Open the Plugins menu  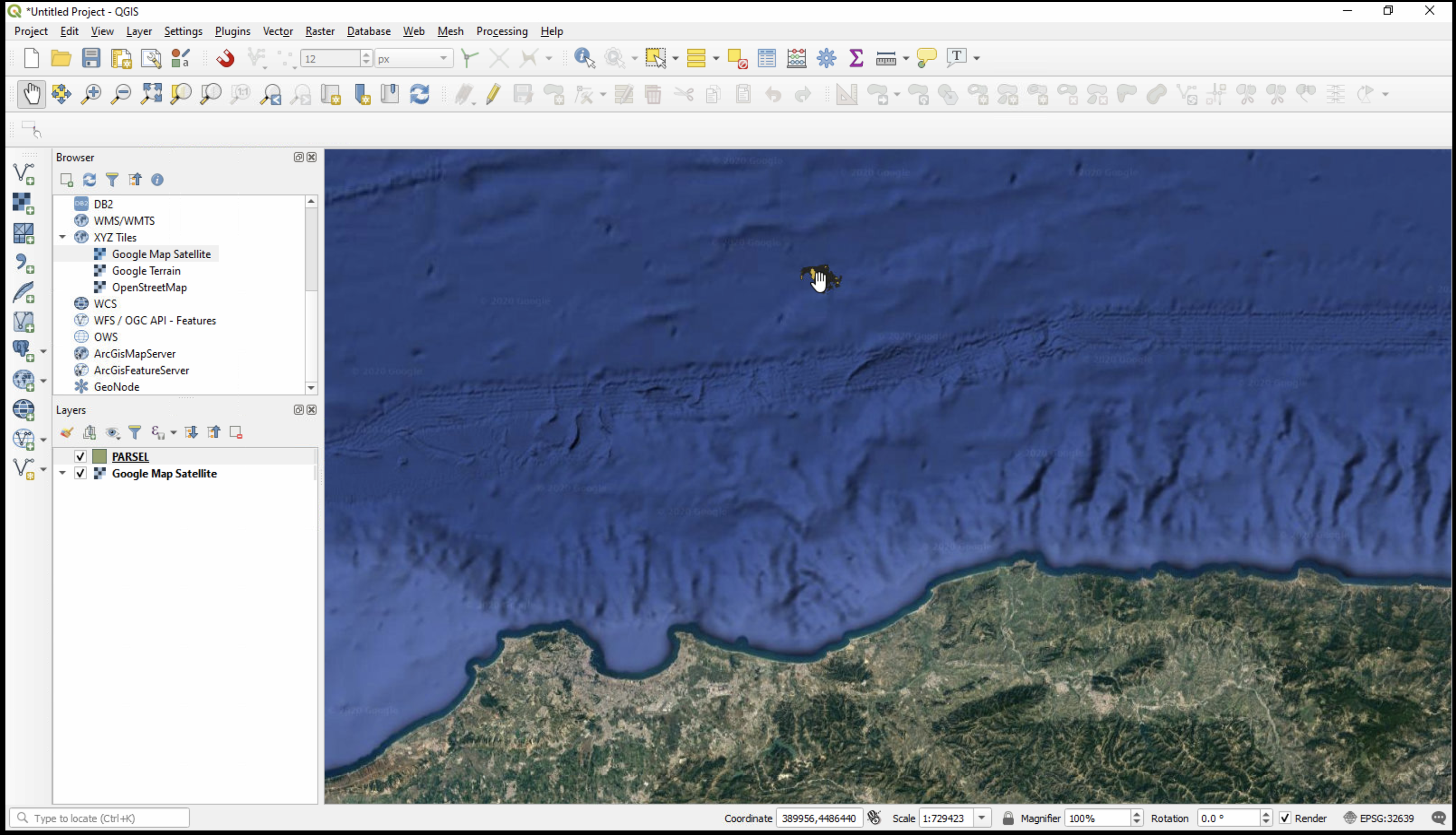pyautogui.click(x=232, y=31)
